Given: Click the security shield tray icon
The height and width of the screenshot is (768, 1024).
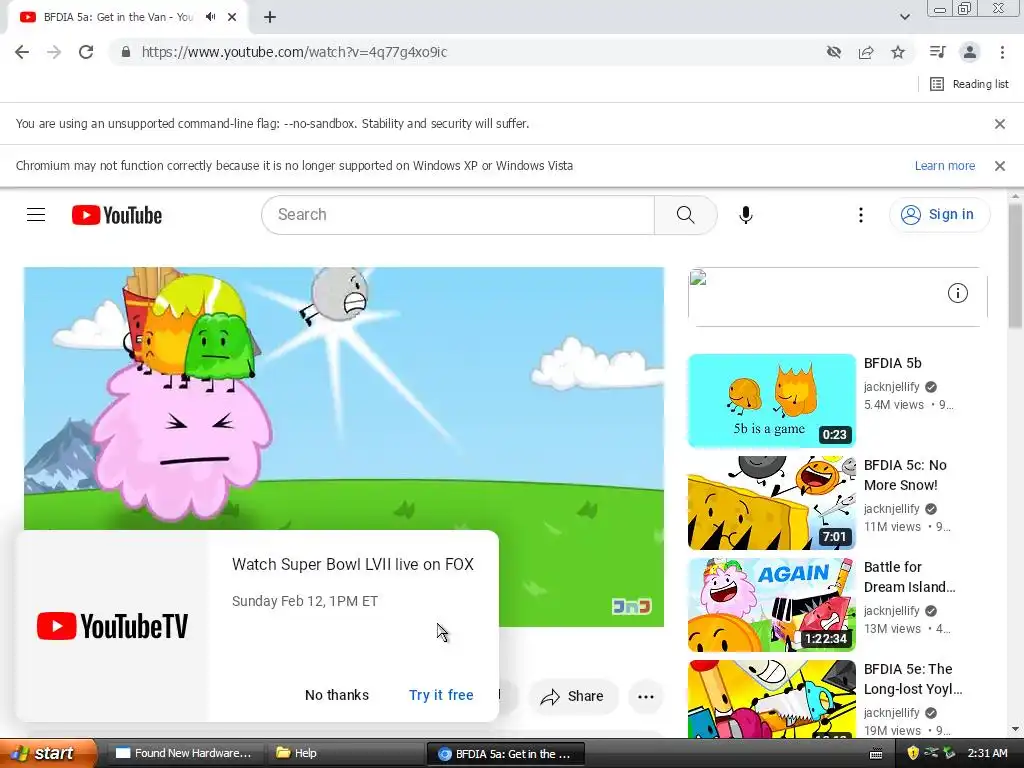Looking at the screenshot, I should [913, 754].
